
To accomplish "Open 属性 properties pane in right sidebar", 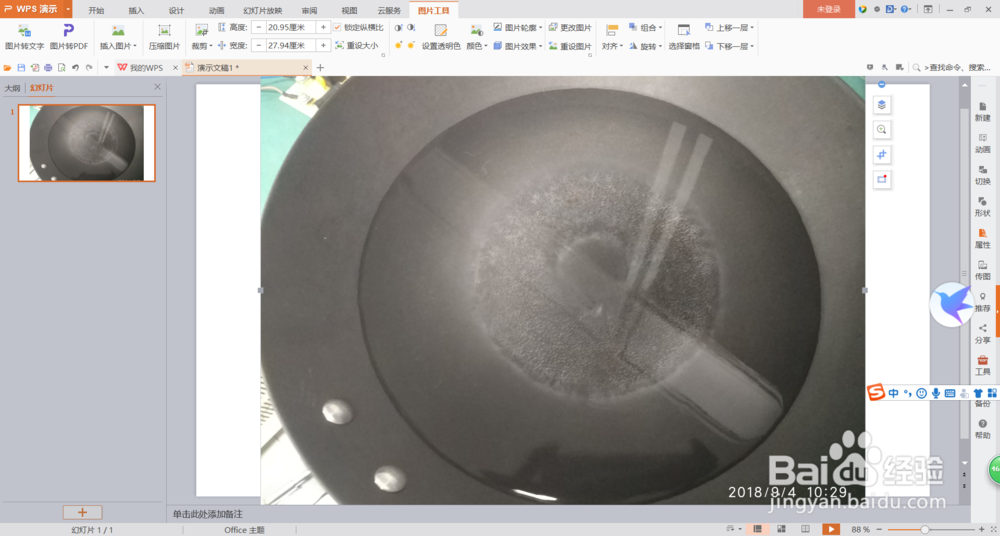I will (x=983, y=238).
